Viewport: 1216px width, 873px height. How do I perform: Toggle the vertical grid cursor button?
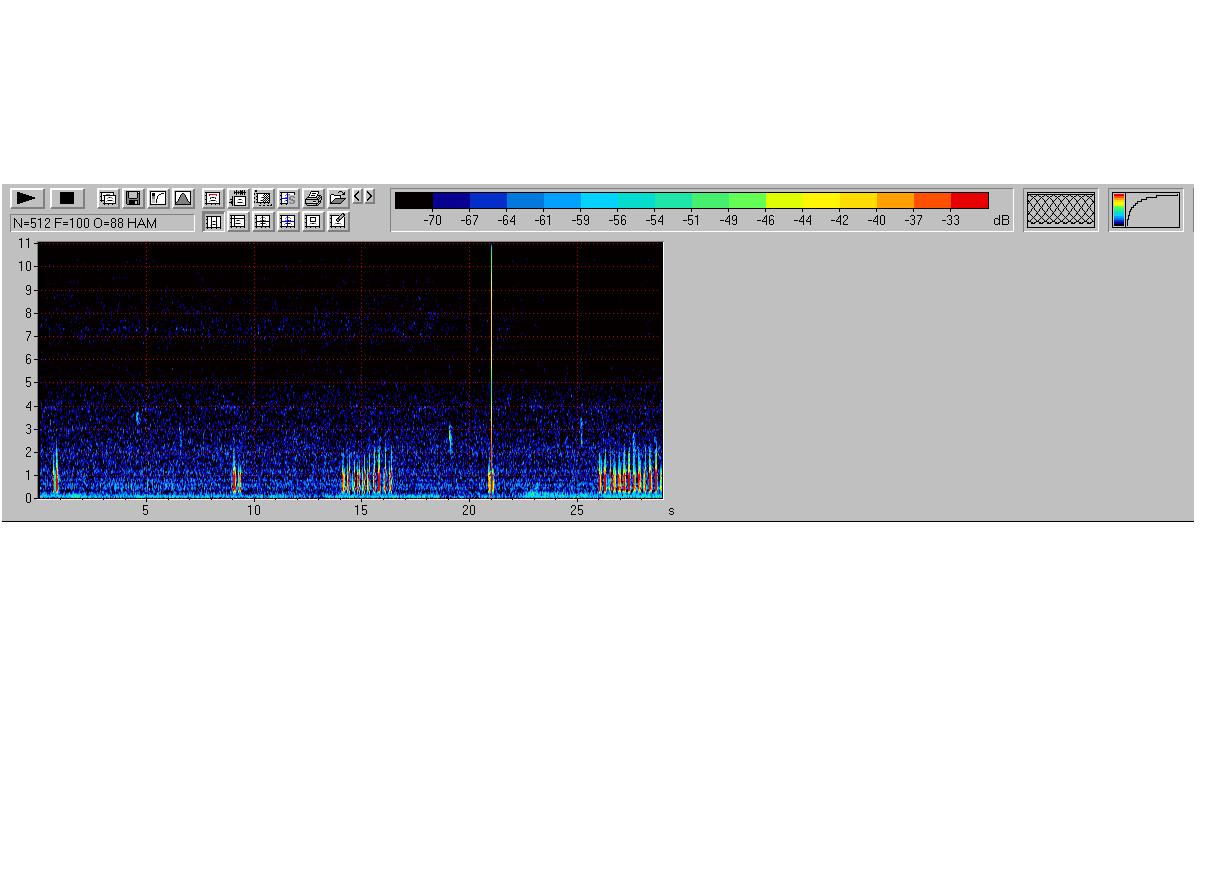tap(213, 222)
